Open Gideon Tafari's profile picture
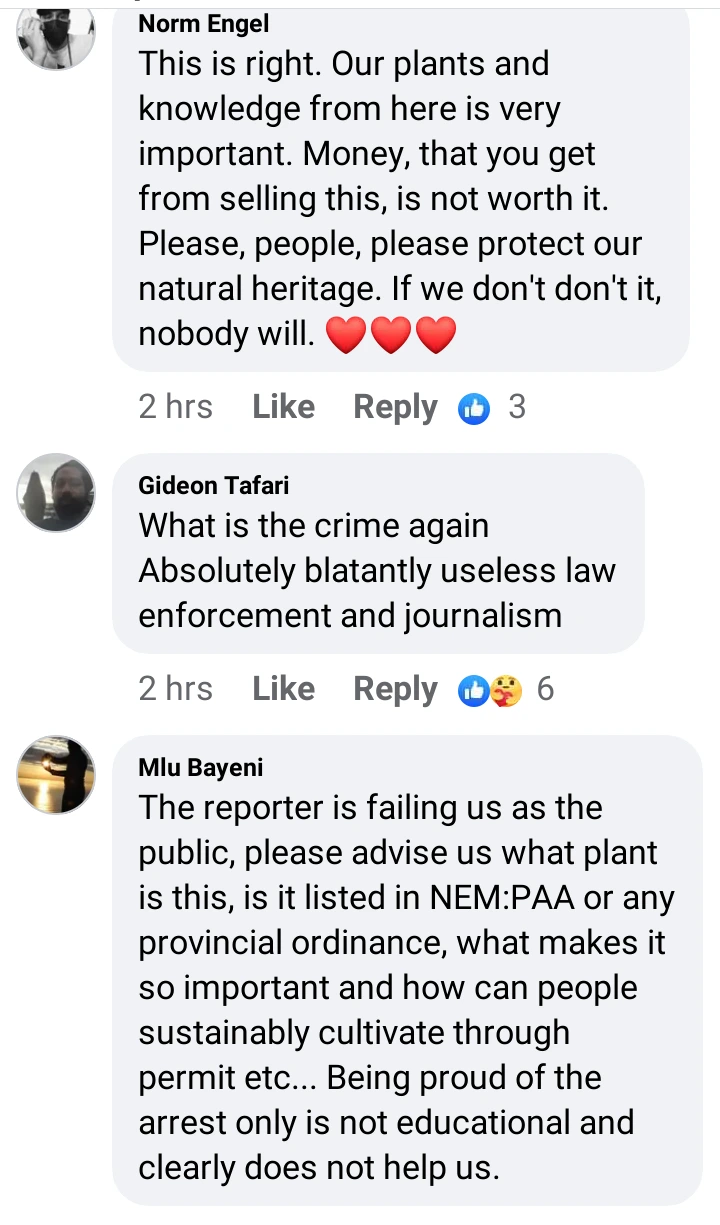The height and width of the screenshot is (1225, 720). click(57, 493)
